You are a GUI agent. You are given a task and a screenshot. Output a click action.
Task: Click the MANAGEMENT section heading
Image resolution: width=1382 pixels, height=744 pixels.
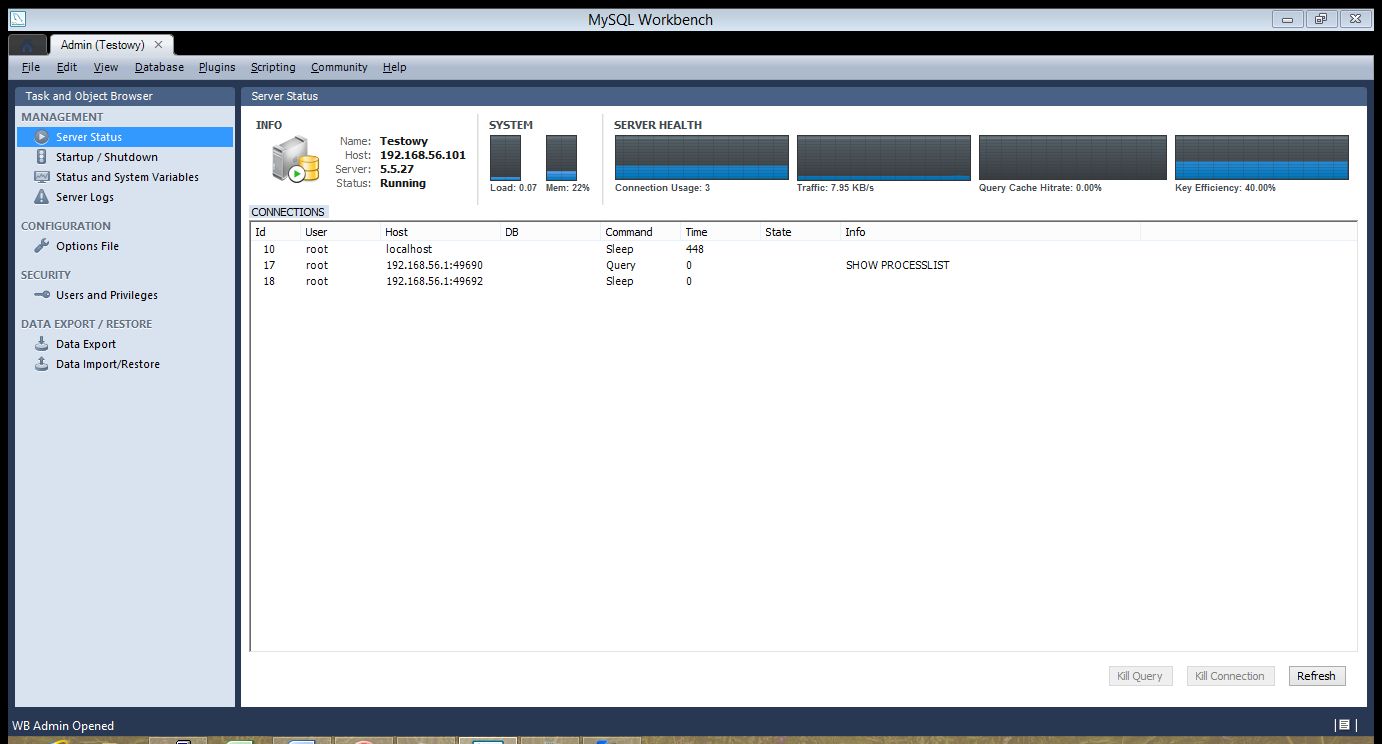pos(62,117)
